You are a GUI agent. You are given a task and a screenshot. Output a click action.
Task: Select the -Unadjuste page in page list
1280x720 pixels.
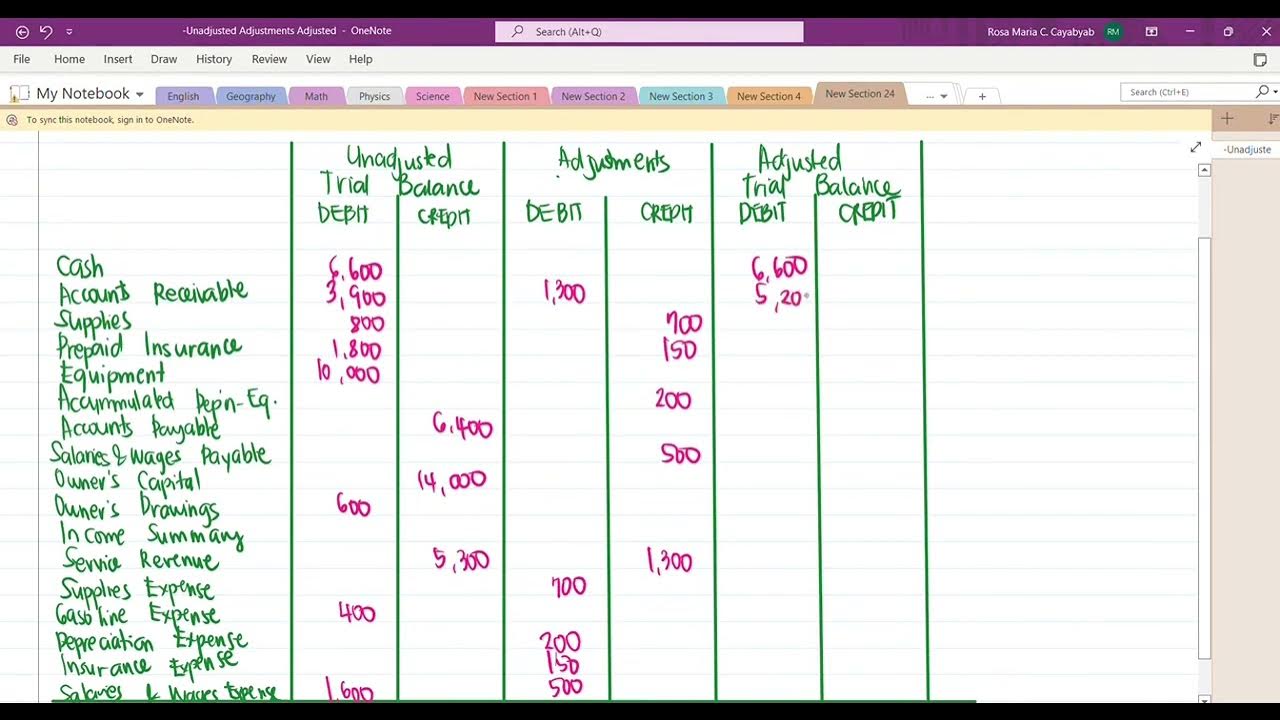[1247, 149]
